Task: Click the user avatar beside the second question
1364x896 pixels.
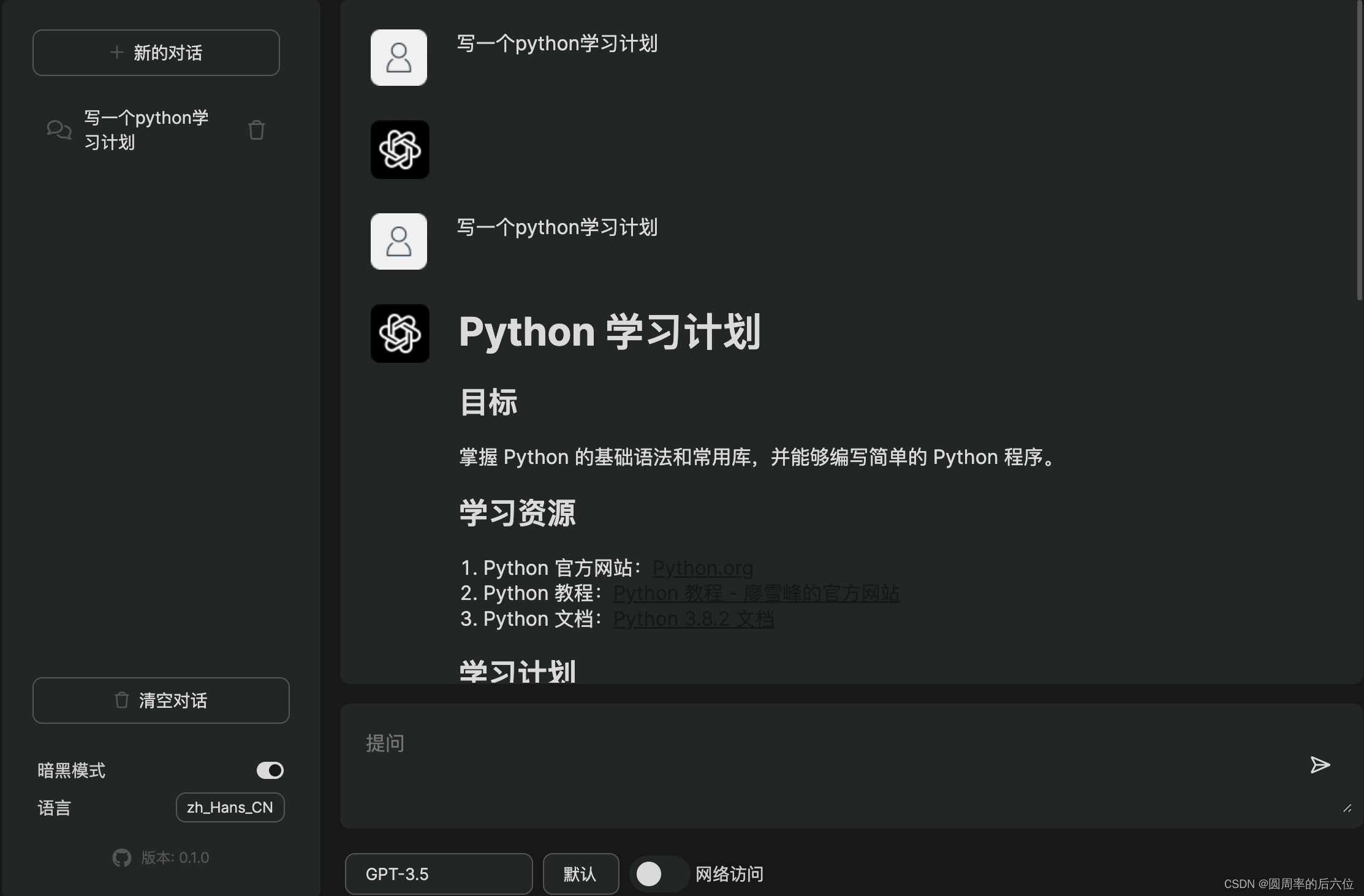Action: click(399, 241)
